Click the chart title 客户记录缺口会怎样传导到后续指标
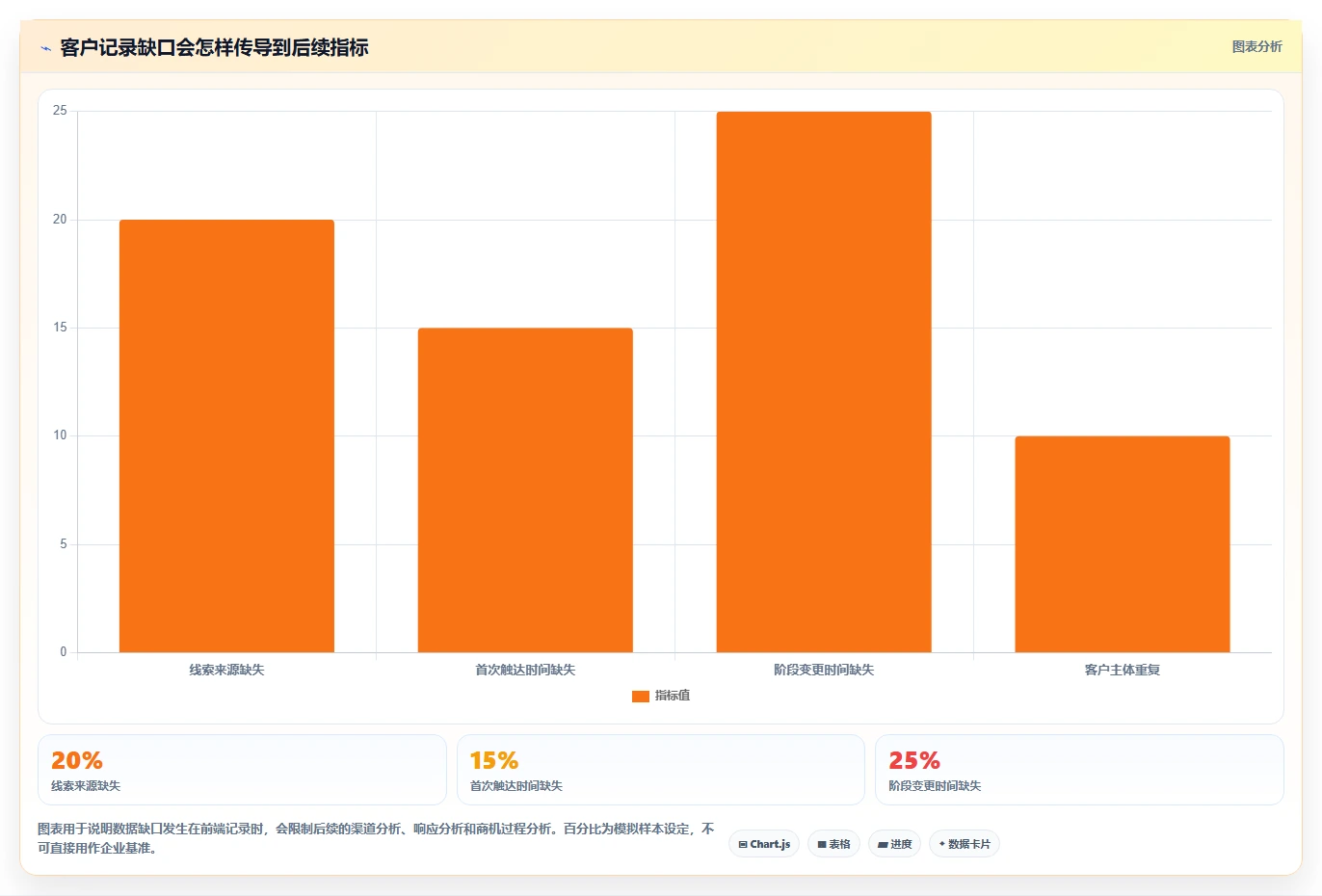 214,47
